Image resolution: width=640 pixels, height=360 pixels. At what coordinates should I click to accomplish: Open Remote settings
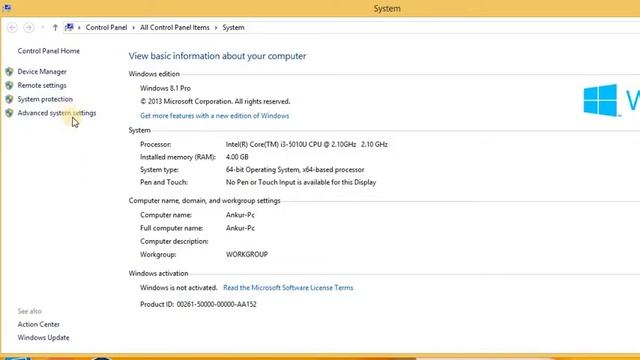click(x=42, y=85)
